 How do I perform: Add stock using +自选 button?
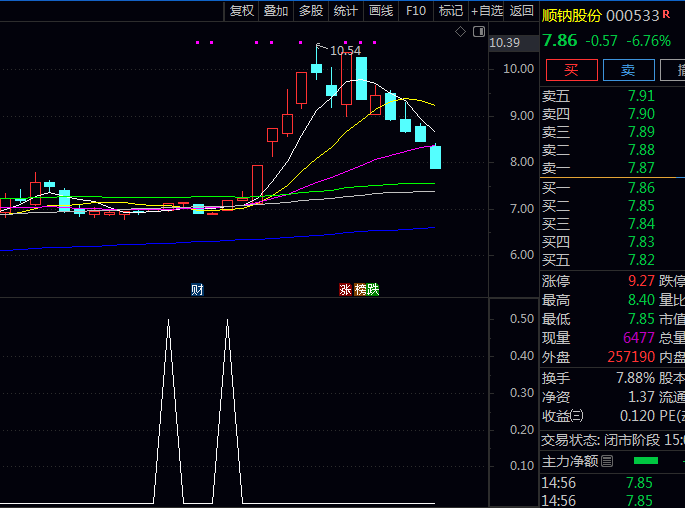pos(487,11)
